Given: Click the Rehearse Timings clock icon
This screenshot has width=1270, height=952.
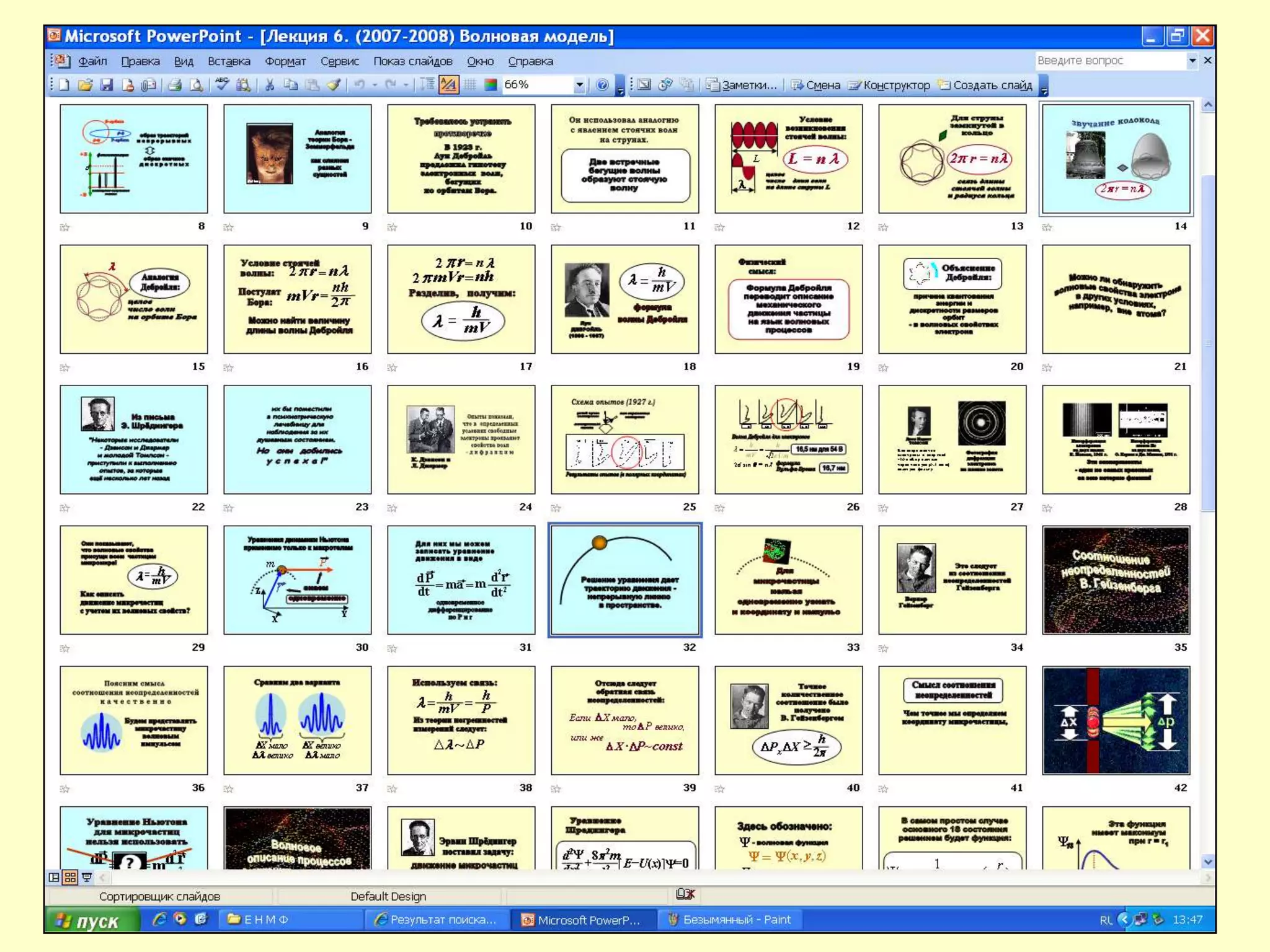Looking at the screenshot, I should pyautogui.click(x=665, y=85).
